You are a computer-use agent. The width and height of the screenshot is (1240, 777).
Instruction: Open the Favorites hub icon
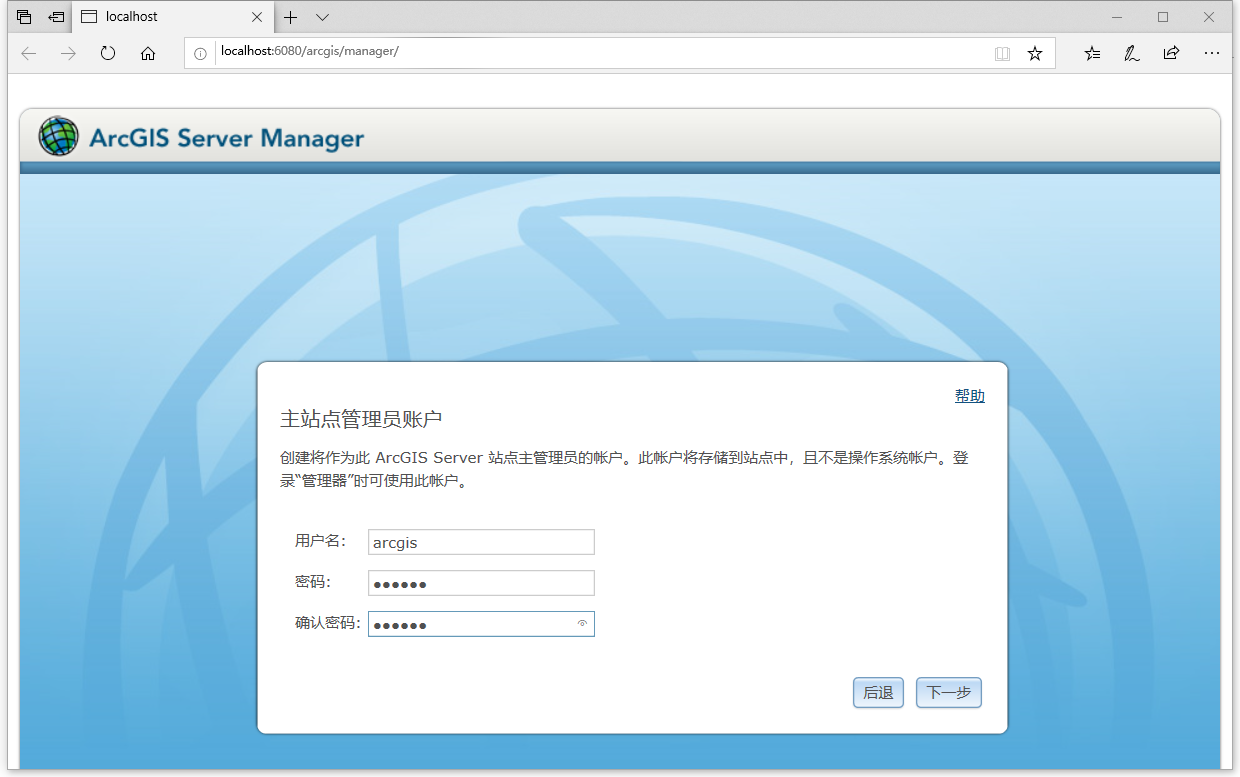pyautogui.click(x=1092, y=53)
